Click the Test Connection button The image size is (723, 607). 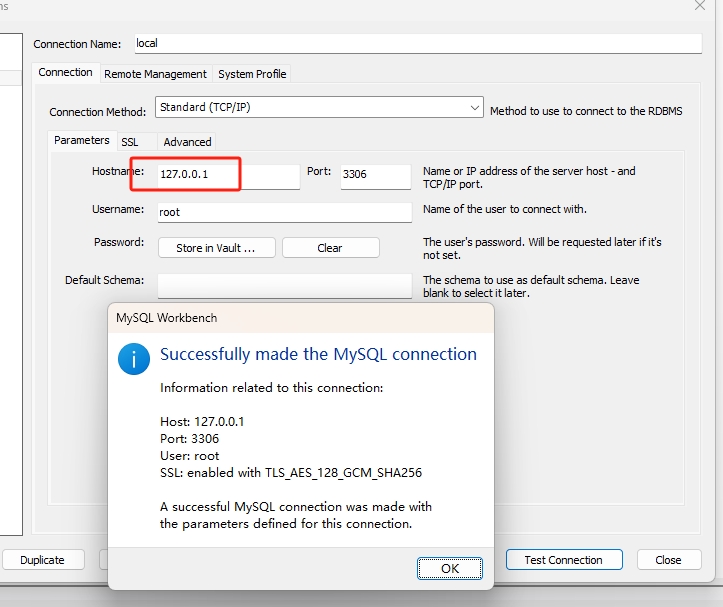(x=563, y=560)
